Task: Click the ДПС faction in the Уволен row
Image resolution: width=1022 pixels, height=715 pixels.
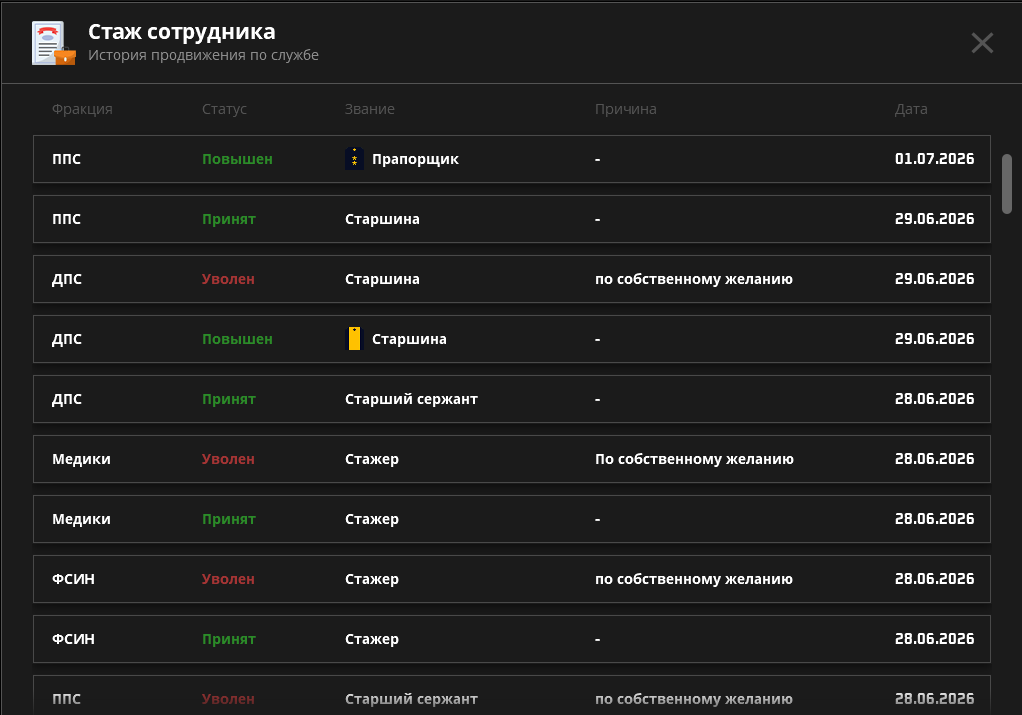Action: 67,279
